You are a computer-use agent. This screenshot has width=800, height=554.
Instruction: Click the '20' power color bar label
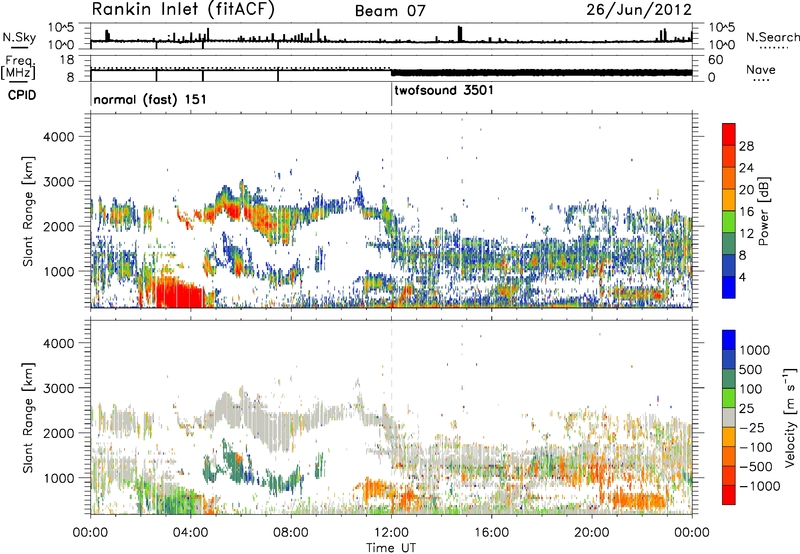click(x=746, y=190)
